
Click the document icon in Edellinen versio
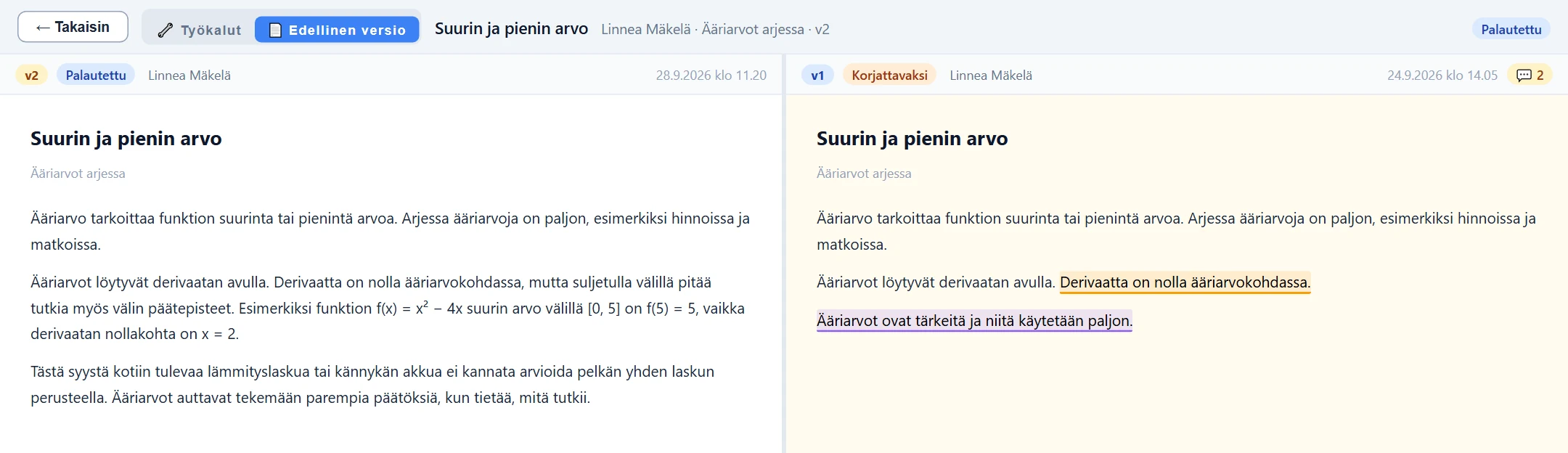tap(275, 30)
